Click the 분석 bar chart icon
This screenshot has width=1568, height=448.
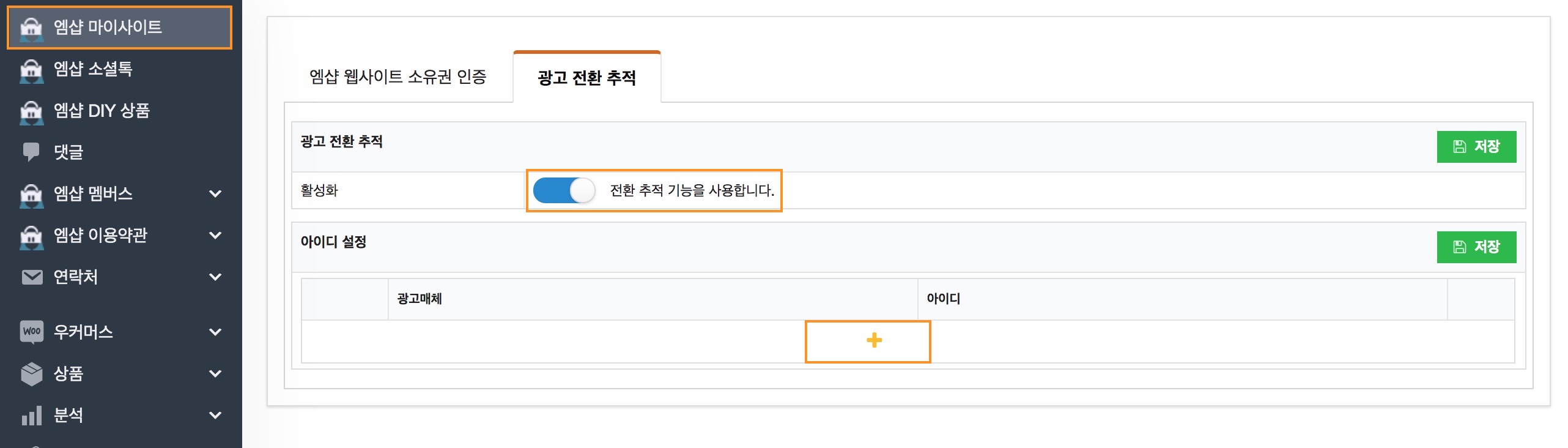coord(32,415)
